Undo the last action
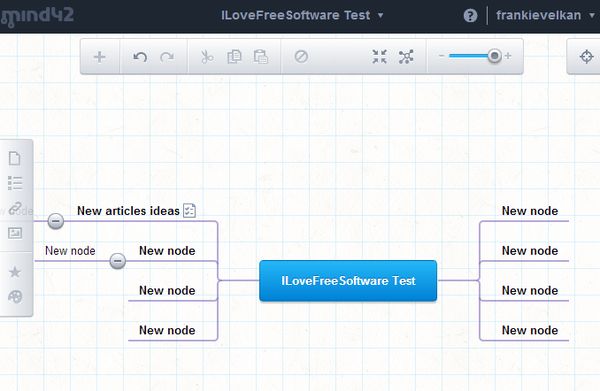 pyautogui.click(x=140, y=57)
